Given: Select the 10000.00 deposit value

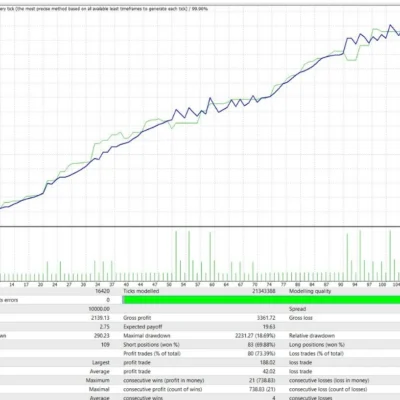Looking at the screenshot, I should [x=99, y=309].
